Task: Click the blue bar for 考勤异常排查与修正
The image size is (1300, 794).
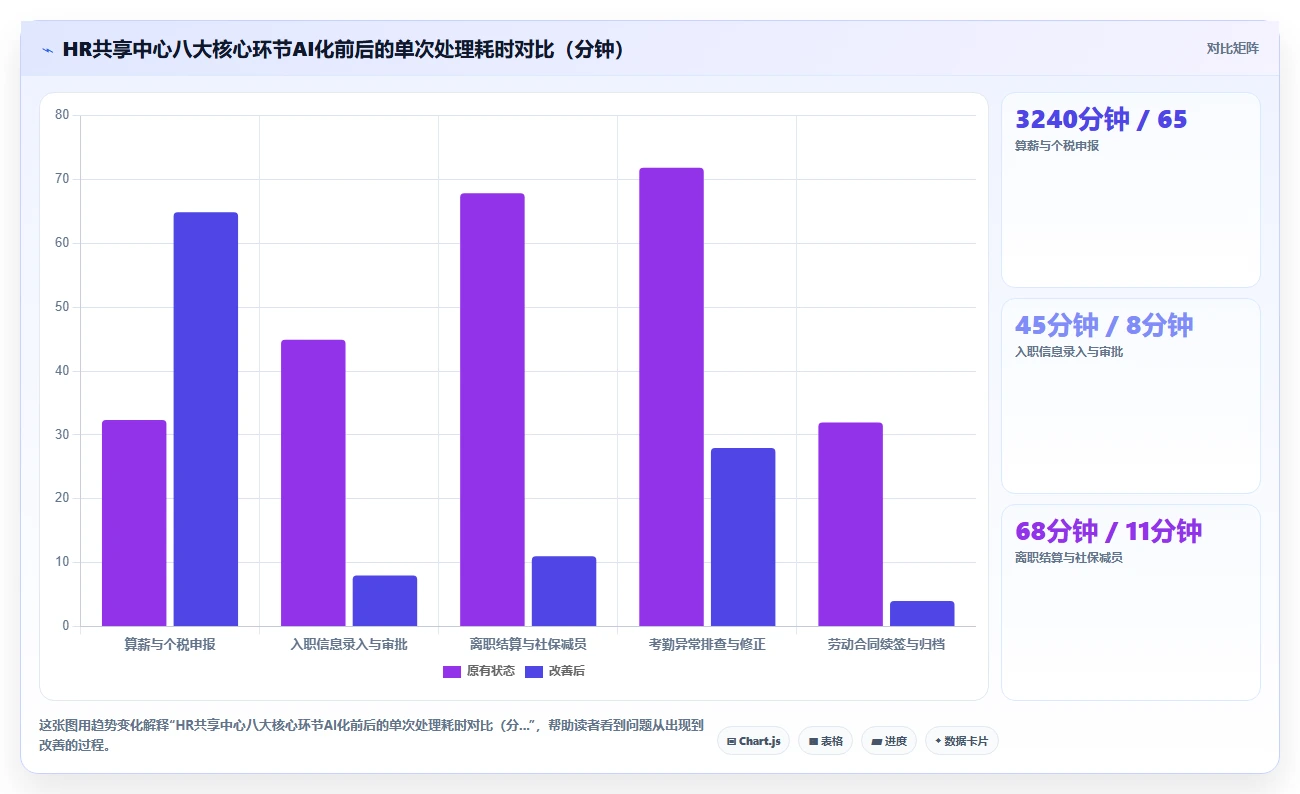Action: click(743, 537)
